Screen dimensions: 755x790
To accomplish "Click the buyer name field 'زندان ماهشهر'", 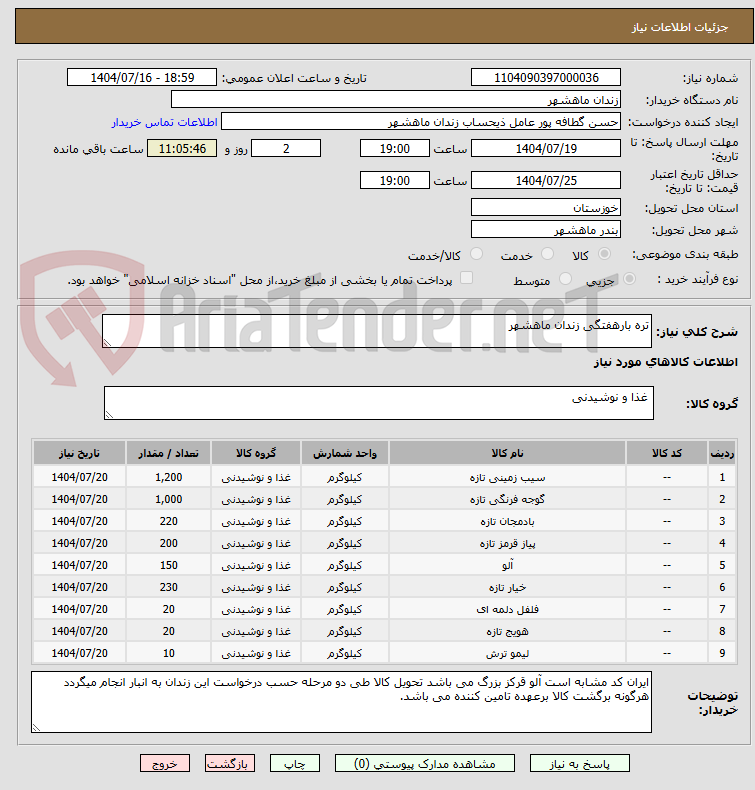I will click(396, 100).
